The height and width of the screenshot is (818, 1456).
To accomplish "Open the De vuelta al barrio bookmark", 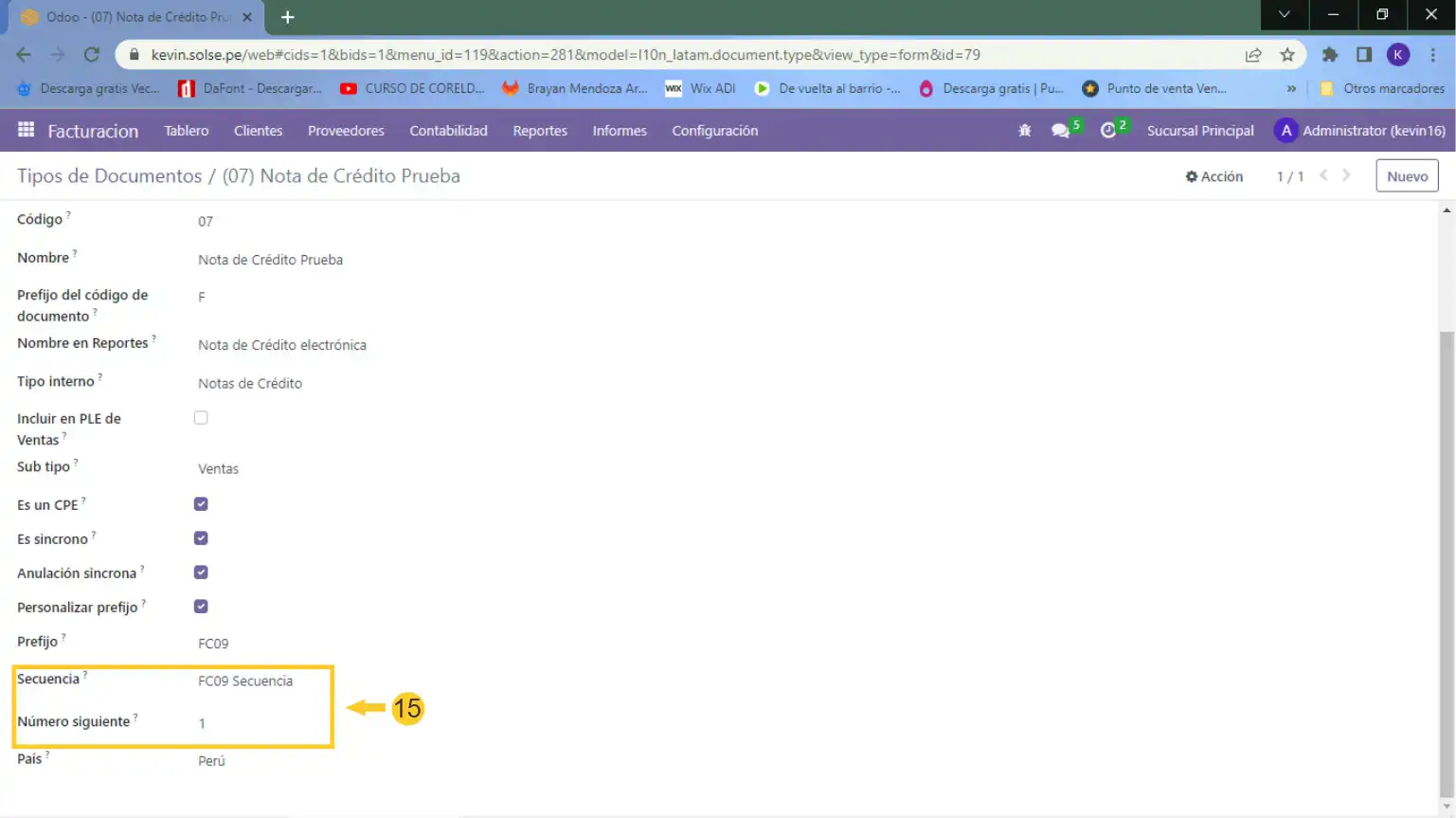I will click(828, 88).
